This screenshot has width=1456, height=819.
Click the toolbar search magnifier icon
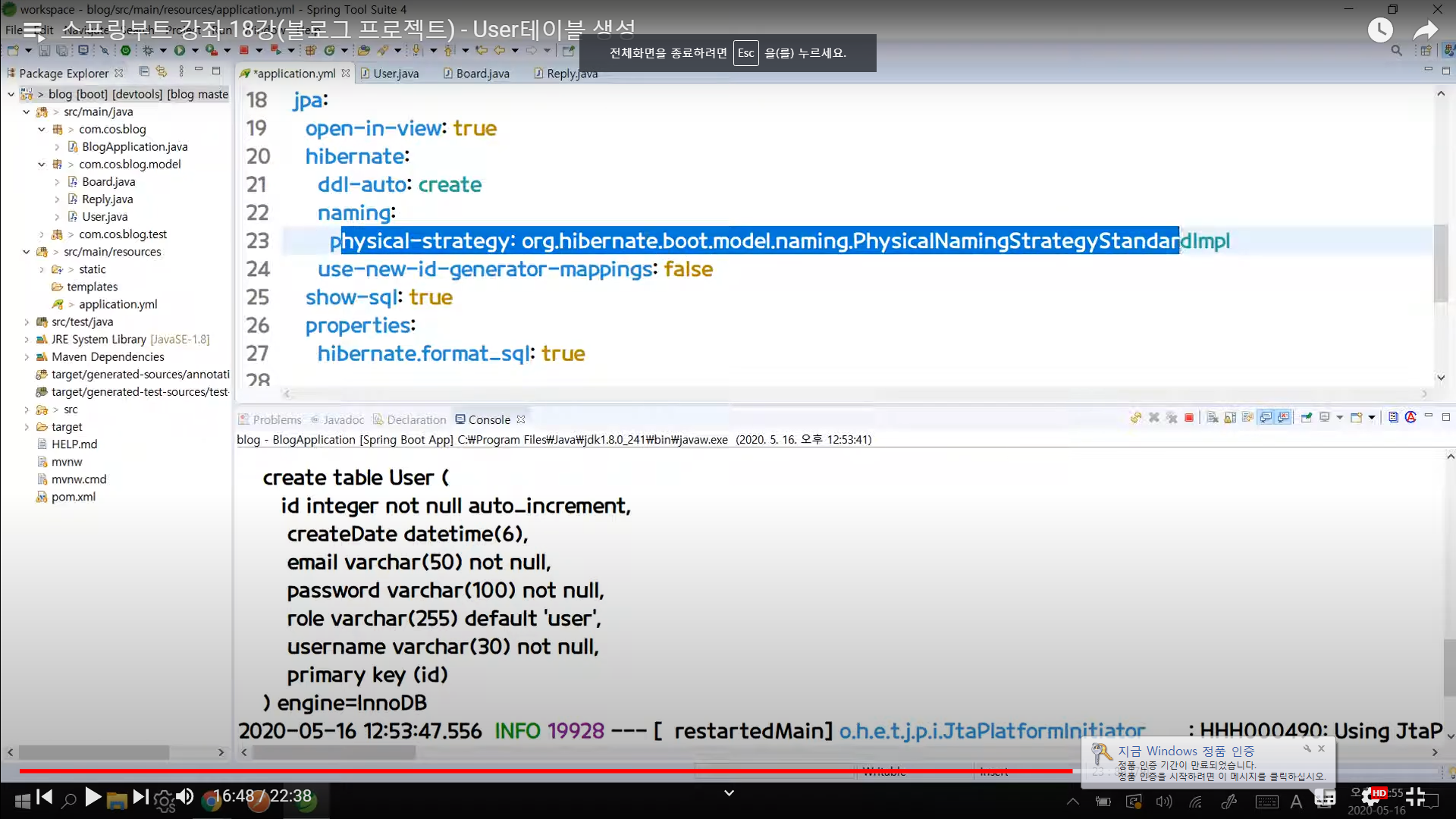(x=1396, y=51)
